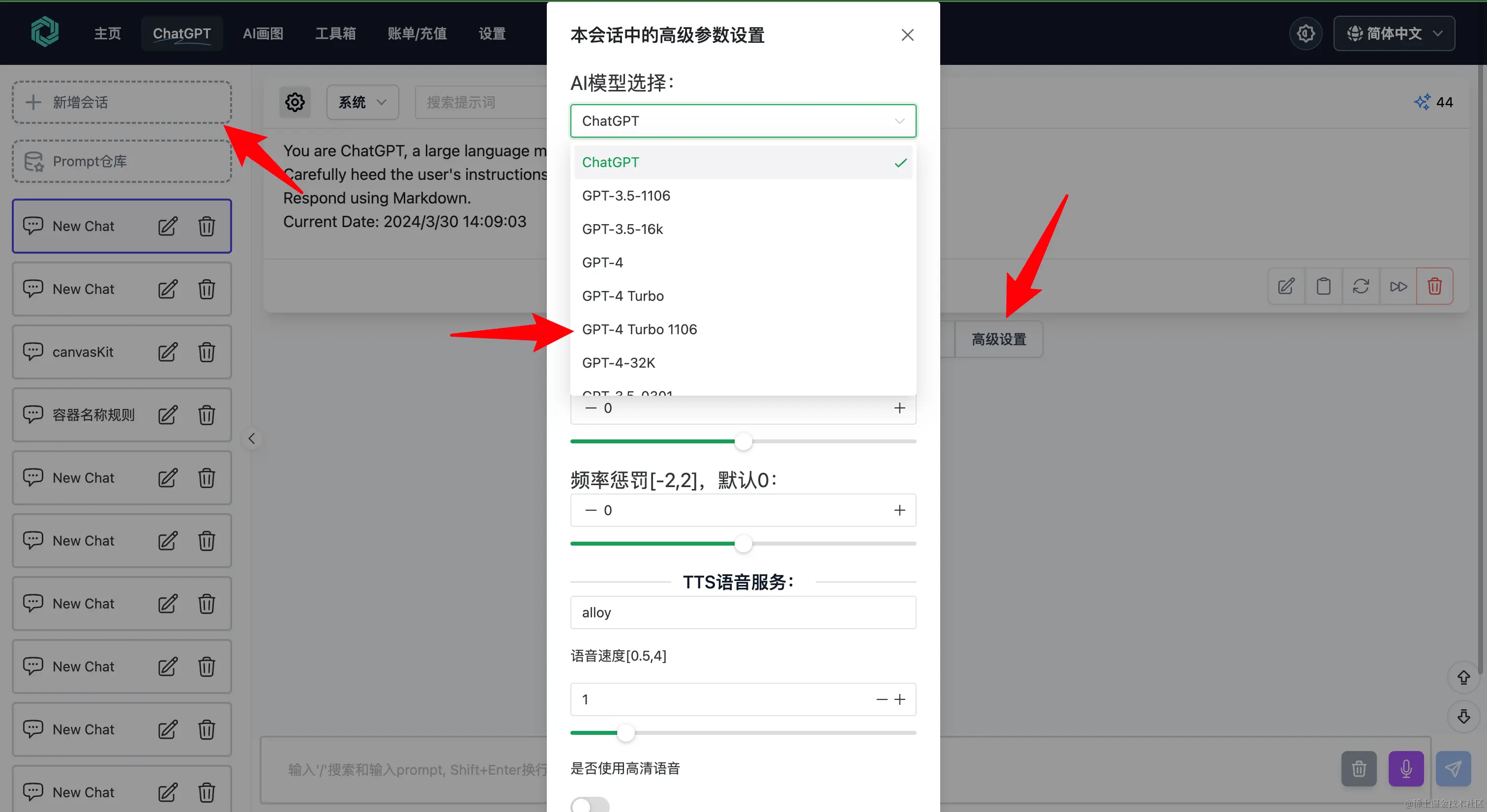Open the Prompt仓库 button
The image size is (1487, 812).
122,162
